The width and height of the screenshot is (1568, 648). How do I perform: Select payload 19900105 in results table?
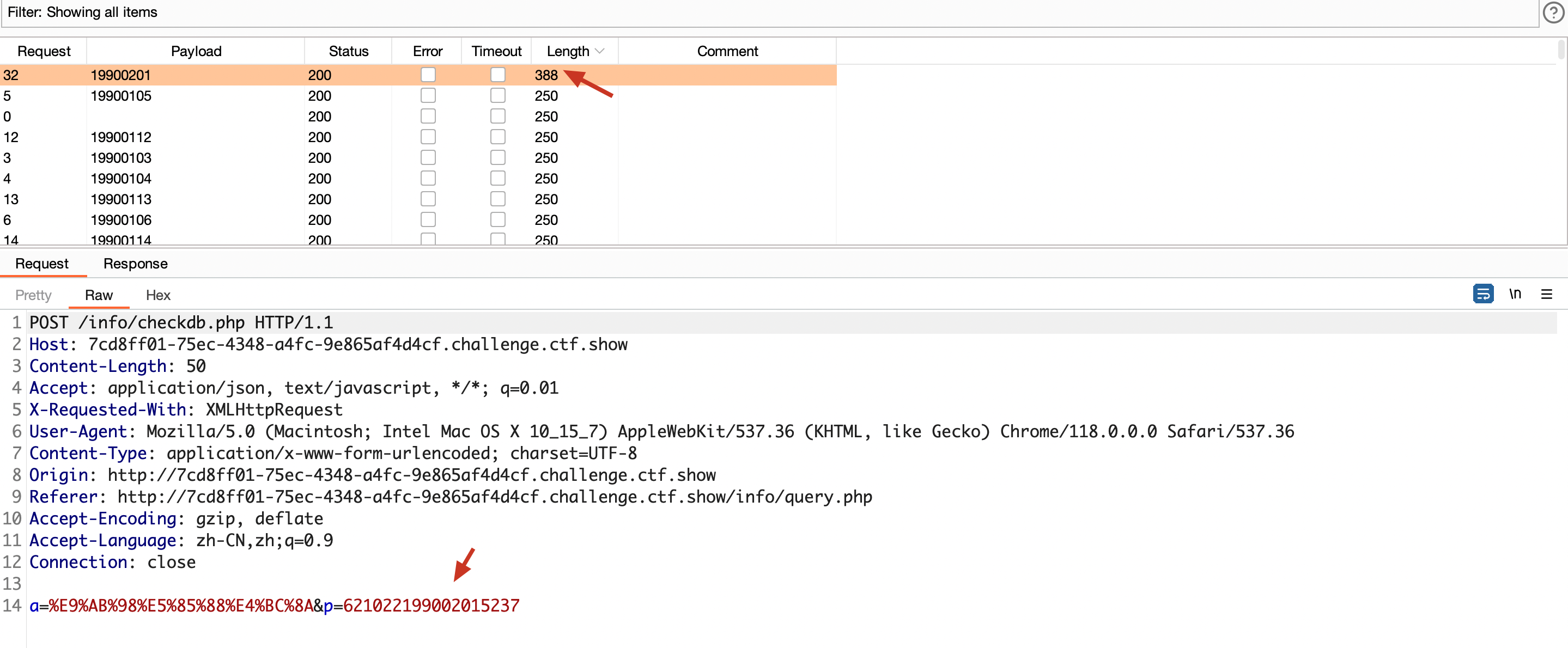point(120,95)
